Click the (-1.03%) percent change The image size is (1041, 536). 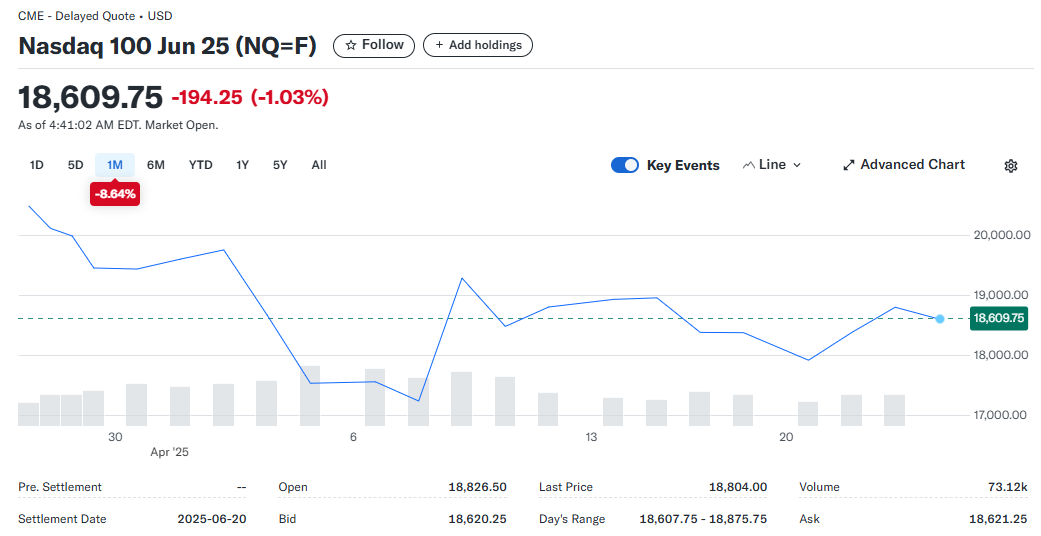point(289,98)
